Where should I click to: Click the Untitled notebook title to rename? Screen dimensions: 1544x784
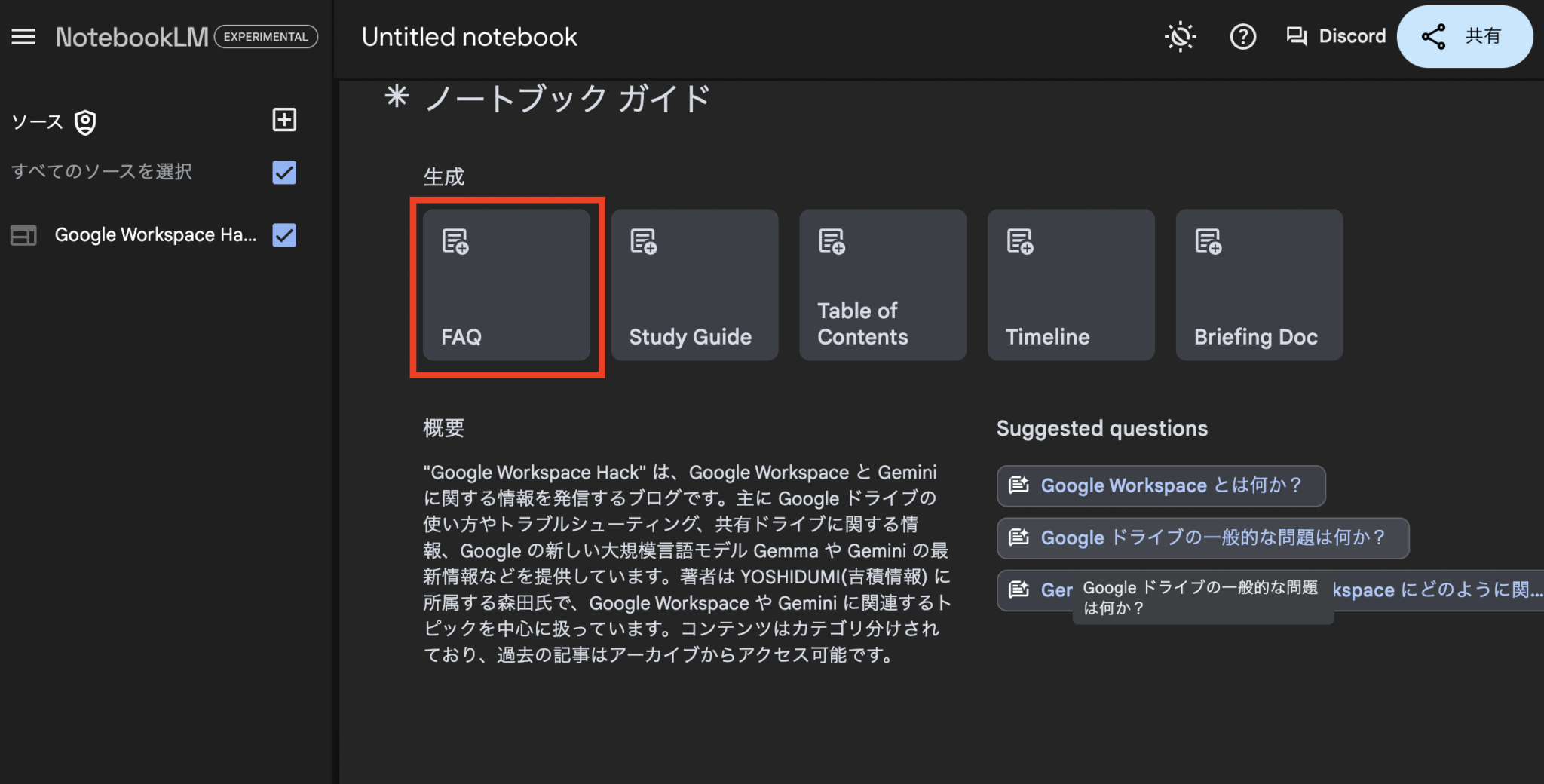click(469, 36)
